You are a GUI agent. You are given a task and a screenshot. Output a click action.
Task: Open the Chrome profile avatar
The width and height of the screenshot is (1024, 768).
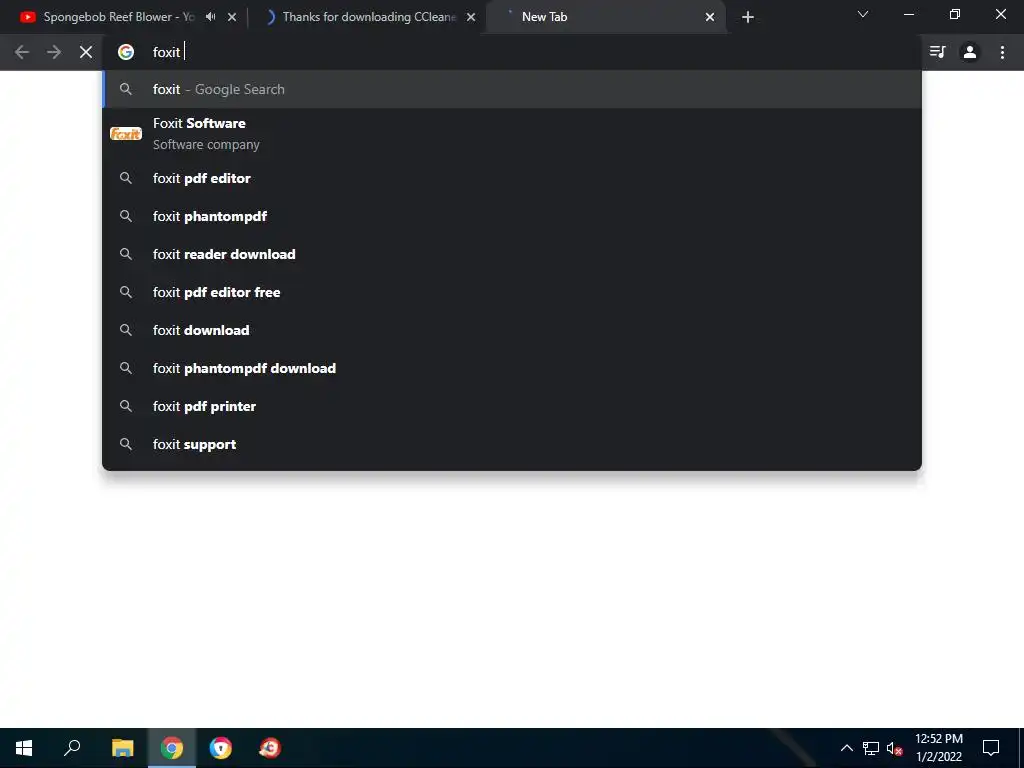pos(970,52)
